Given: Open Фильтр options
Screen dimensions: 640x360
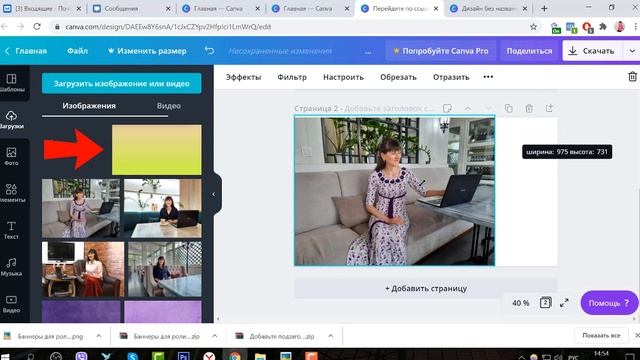Looking at the screenshot, I should [292, 77].
